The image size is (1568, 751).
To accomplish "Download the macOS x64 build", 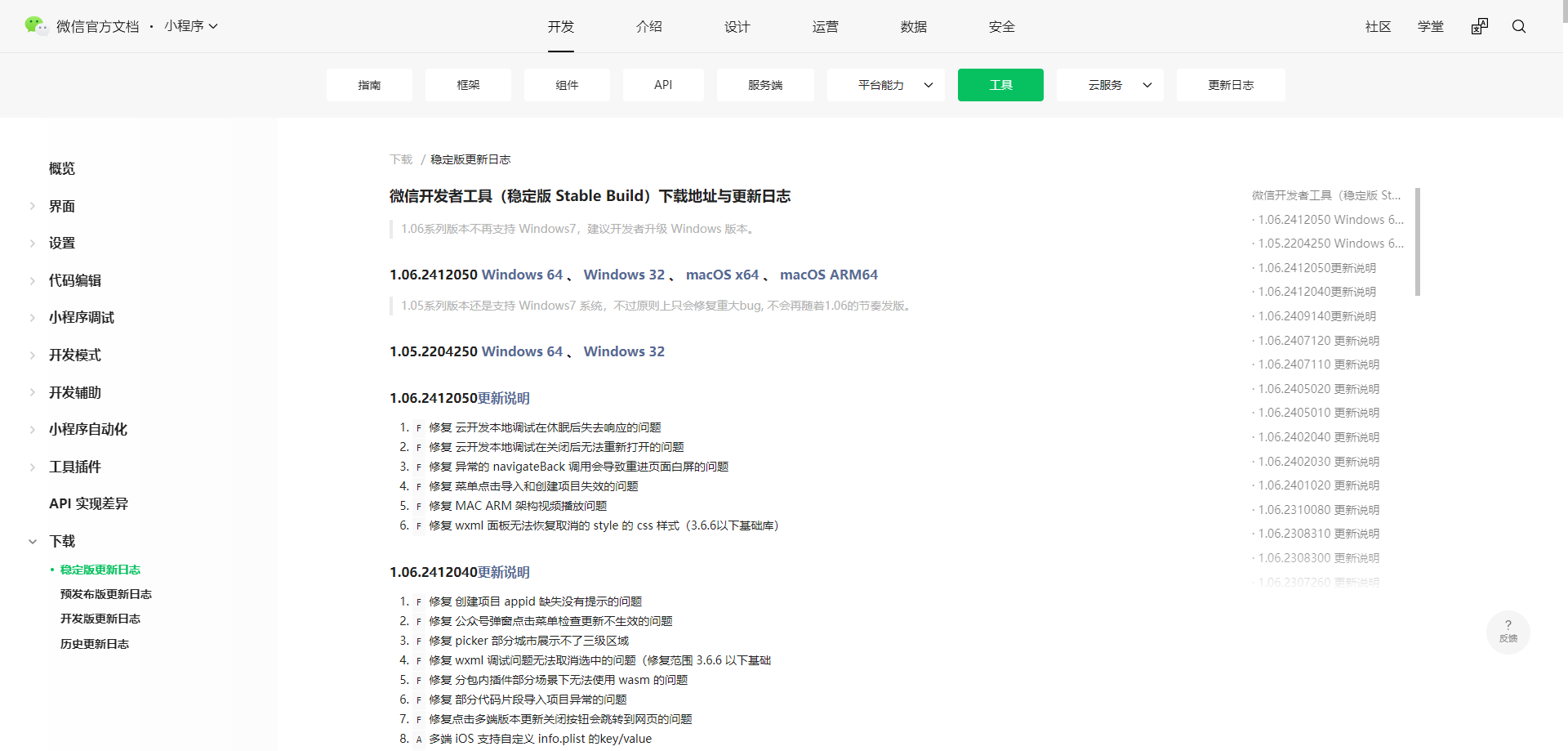I will (x=722, y=275).
